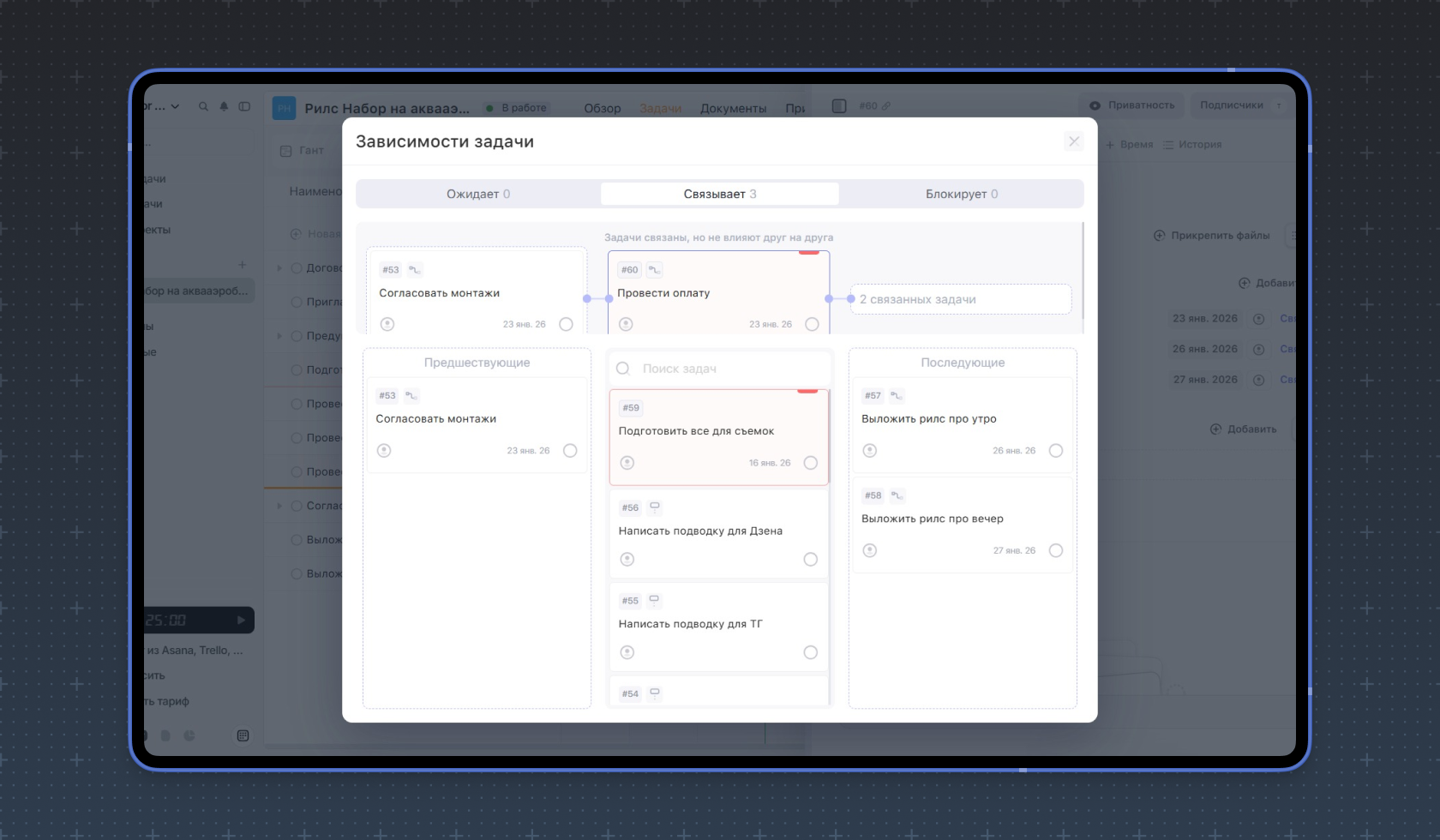
Task: Click assignee avatar icon on Провести оплату card
Action: pyautogui.click(x=626, y=324)
